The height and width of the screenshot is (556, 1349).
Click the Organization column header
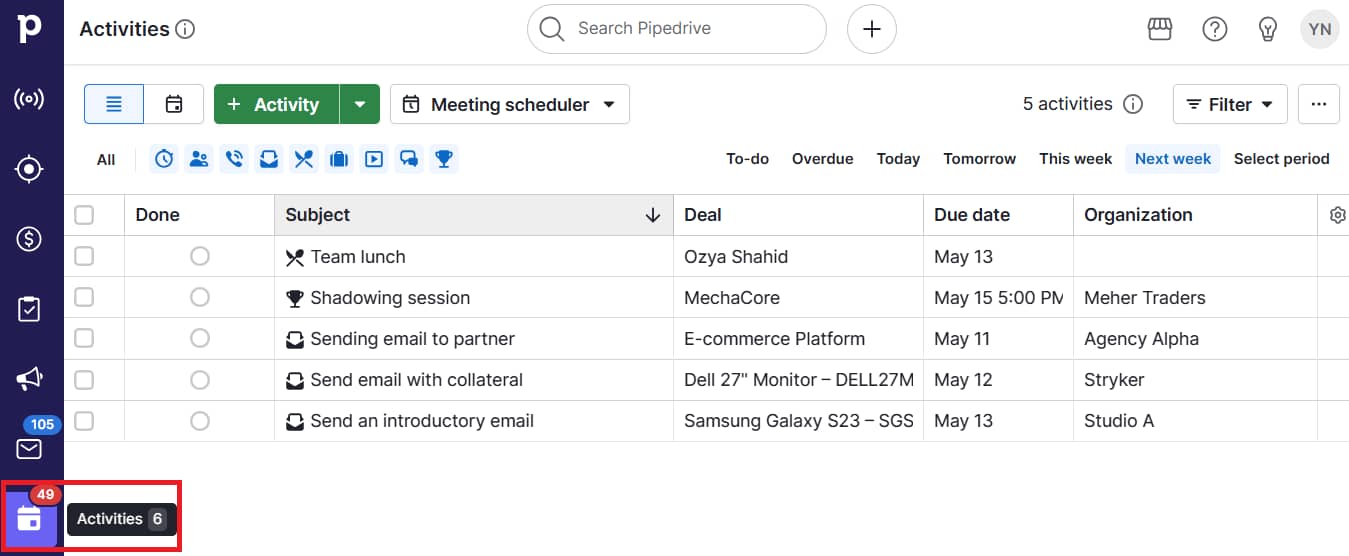coord(1195,215)
